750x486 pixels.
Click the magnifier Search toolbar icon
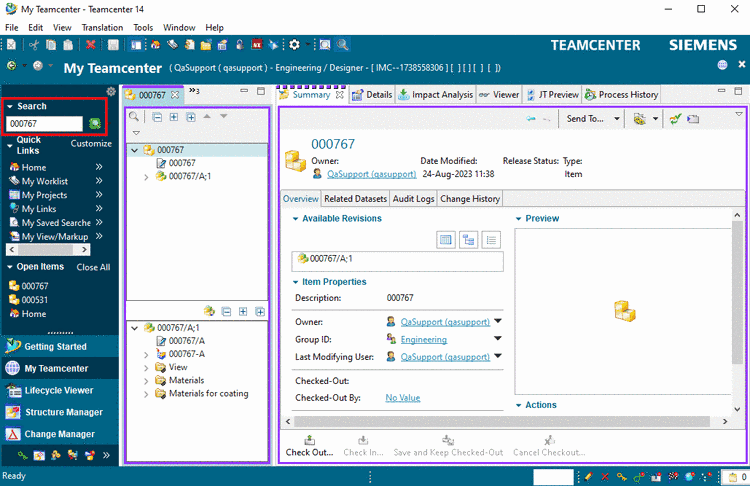point(342,45)
